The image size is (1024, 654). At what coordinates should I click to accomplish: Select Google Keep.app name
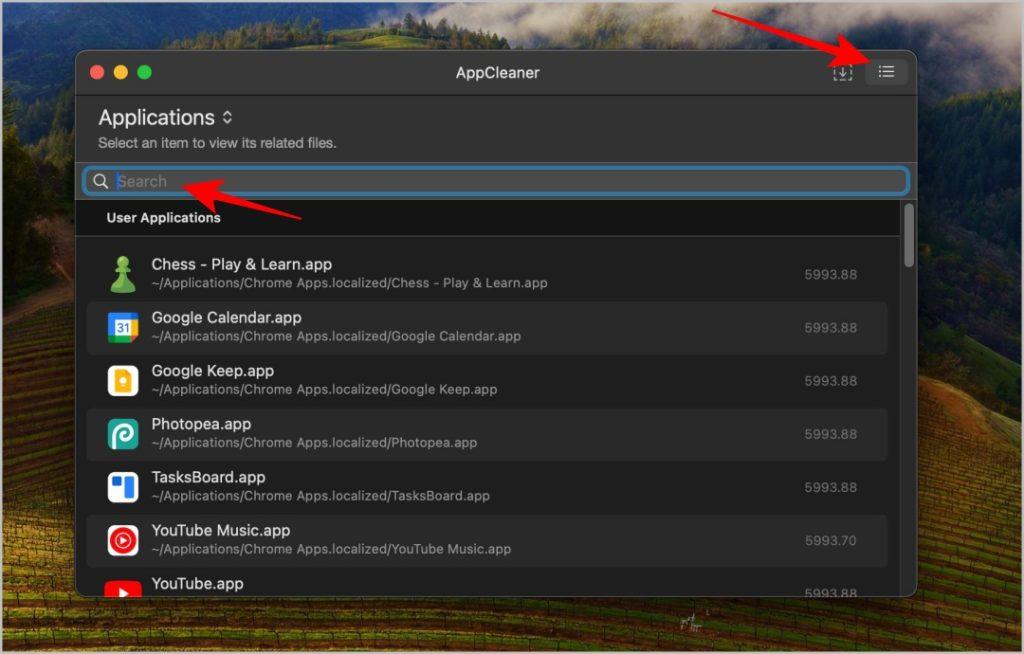pyautogui.click(x=213, y=370)
